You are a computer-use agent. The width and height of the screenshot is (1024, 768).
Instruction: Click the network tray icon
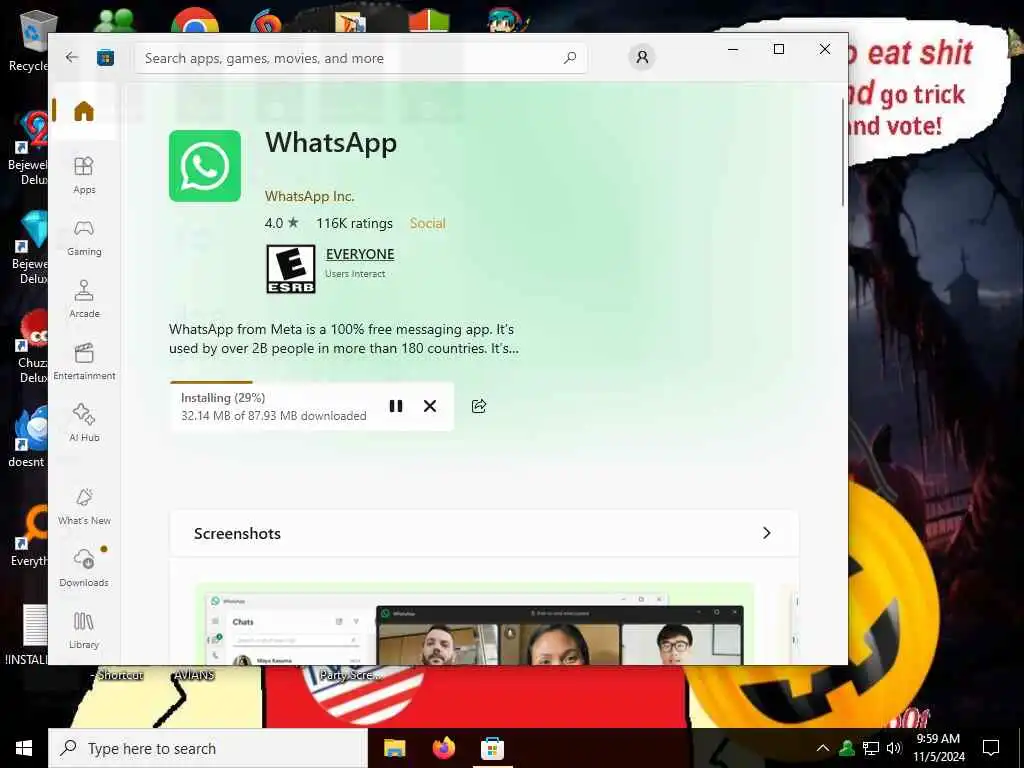point(871,748)
